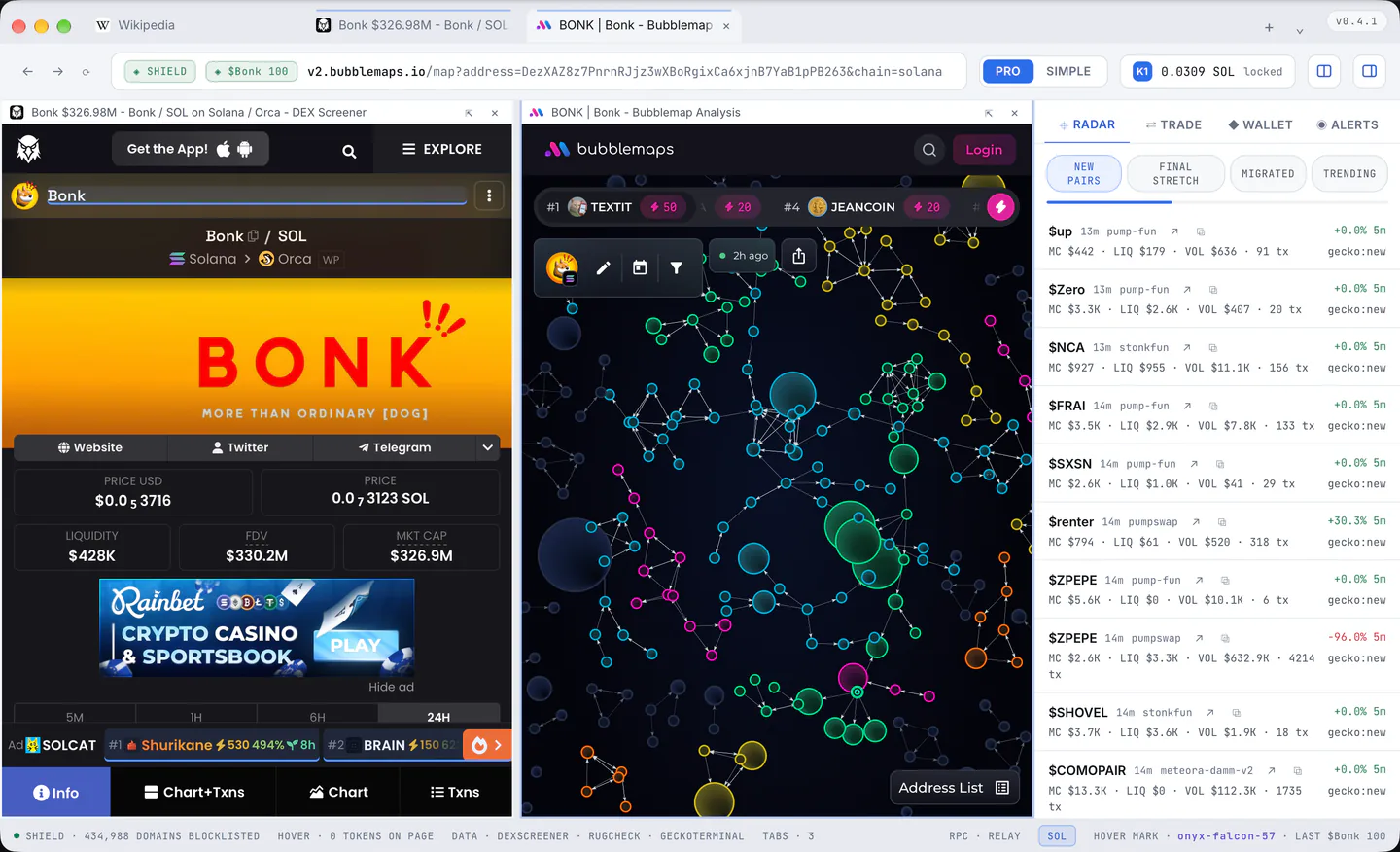Click the Rainbet casino ad banner

point(257,627)
